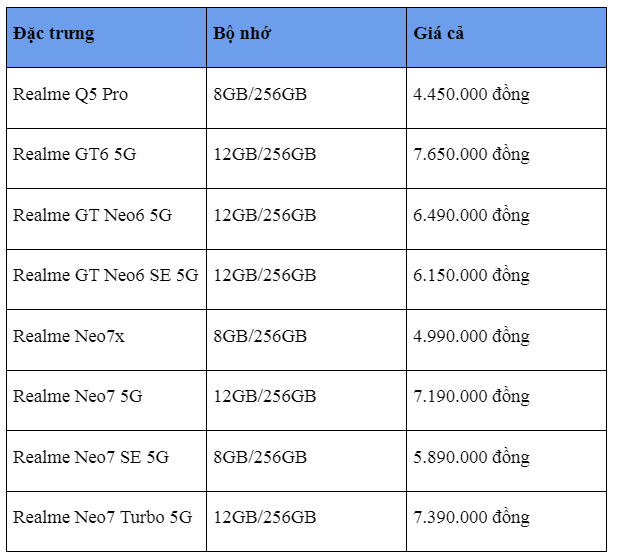Screen dimensions: 617x558
Task: Click the Realme Q5 Pro memory cell
Action: [x=260, y=95]
